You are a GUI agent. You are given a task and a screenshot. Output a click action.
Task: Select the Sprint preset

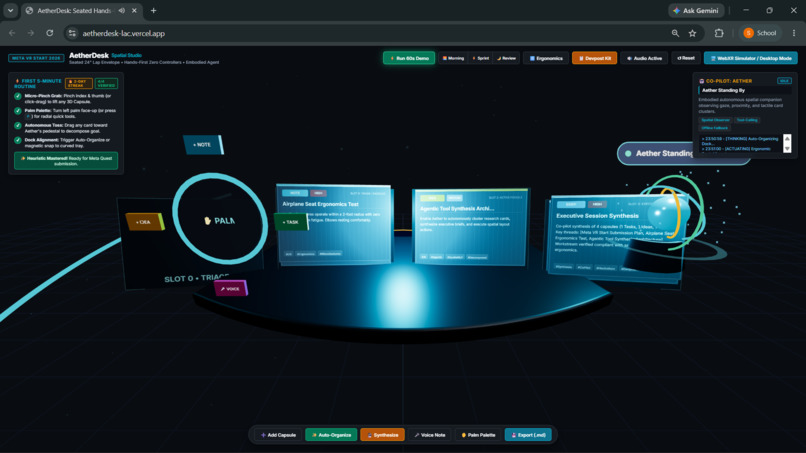tap(481, 58)
